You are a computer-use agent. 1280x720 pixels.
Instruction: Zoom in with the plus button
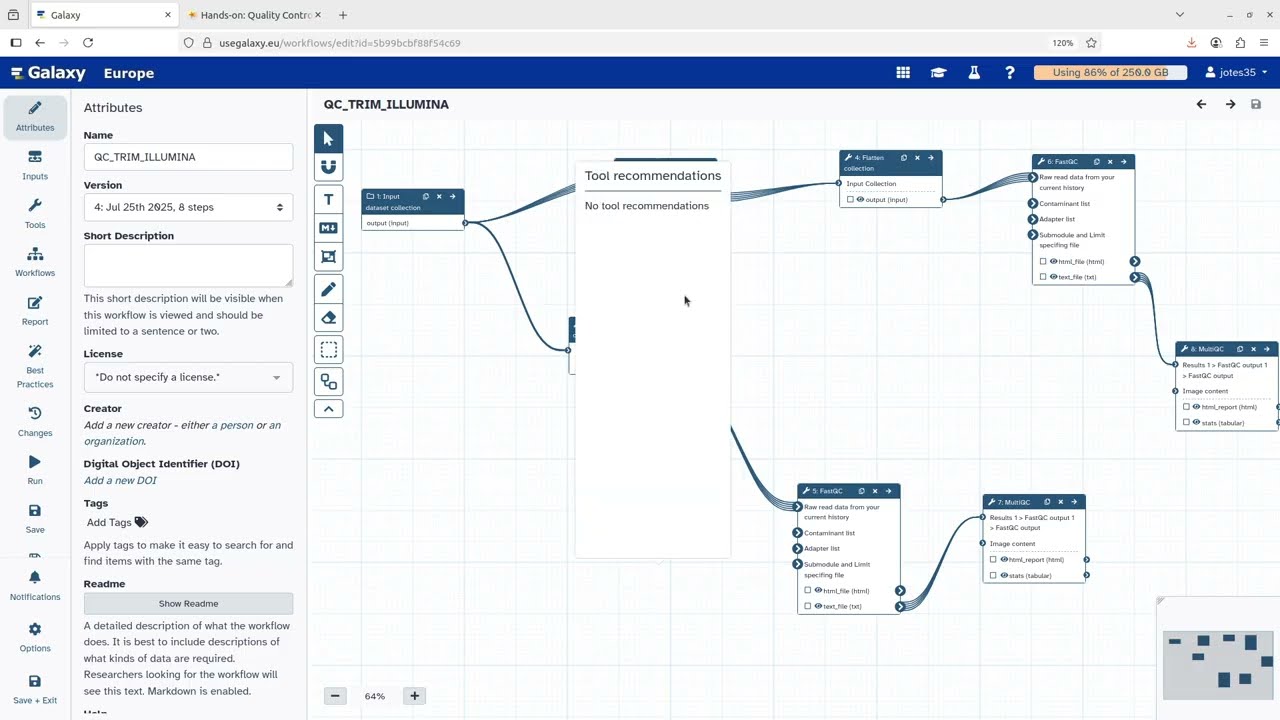click(414, 696)
